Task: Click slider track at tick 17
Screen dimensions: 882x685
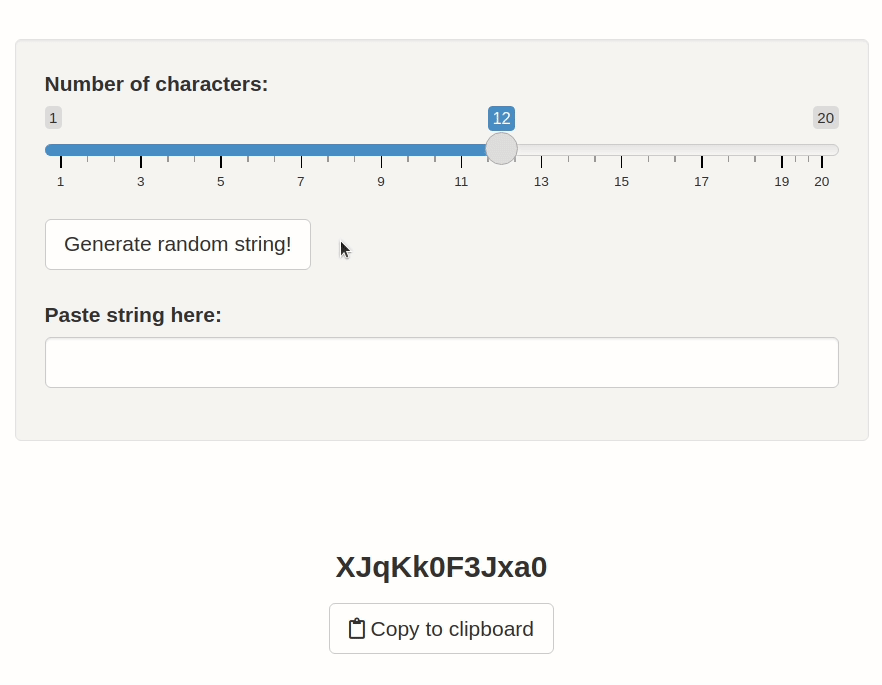Action: pos(702,150)
